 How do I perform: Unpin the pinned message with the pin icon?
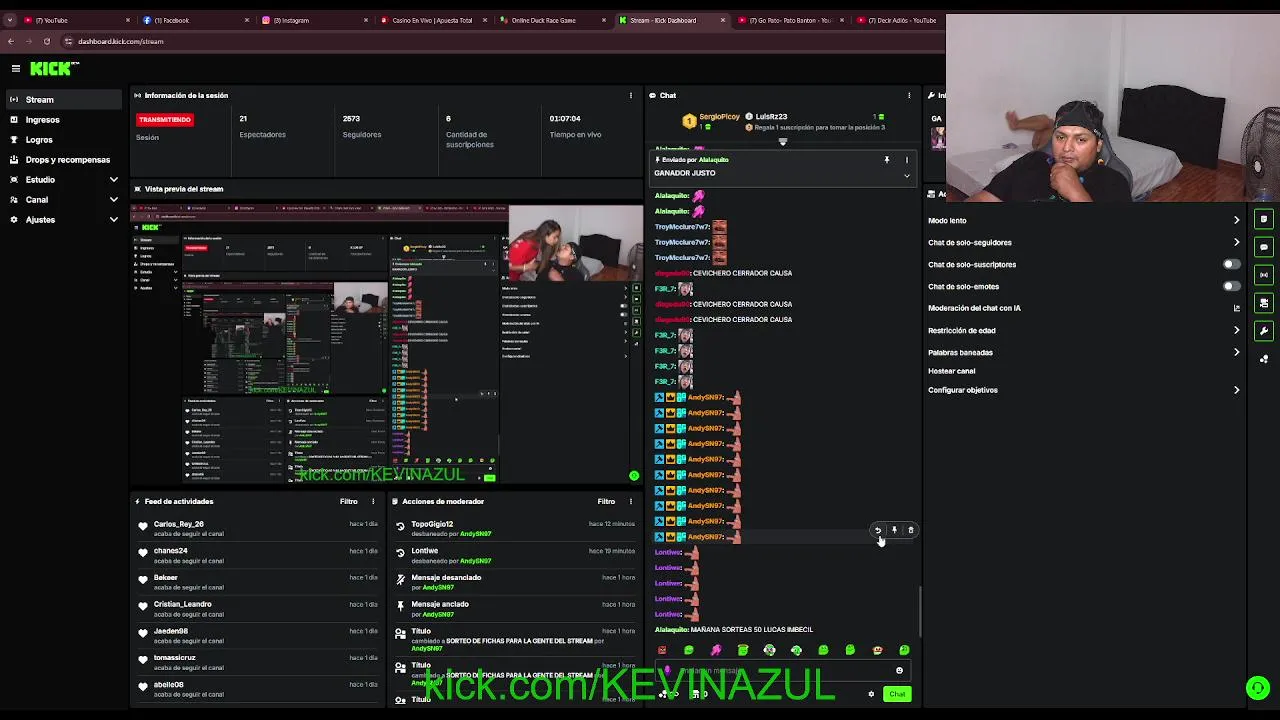[886, 160]
